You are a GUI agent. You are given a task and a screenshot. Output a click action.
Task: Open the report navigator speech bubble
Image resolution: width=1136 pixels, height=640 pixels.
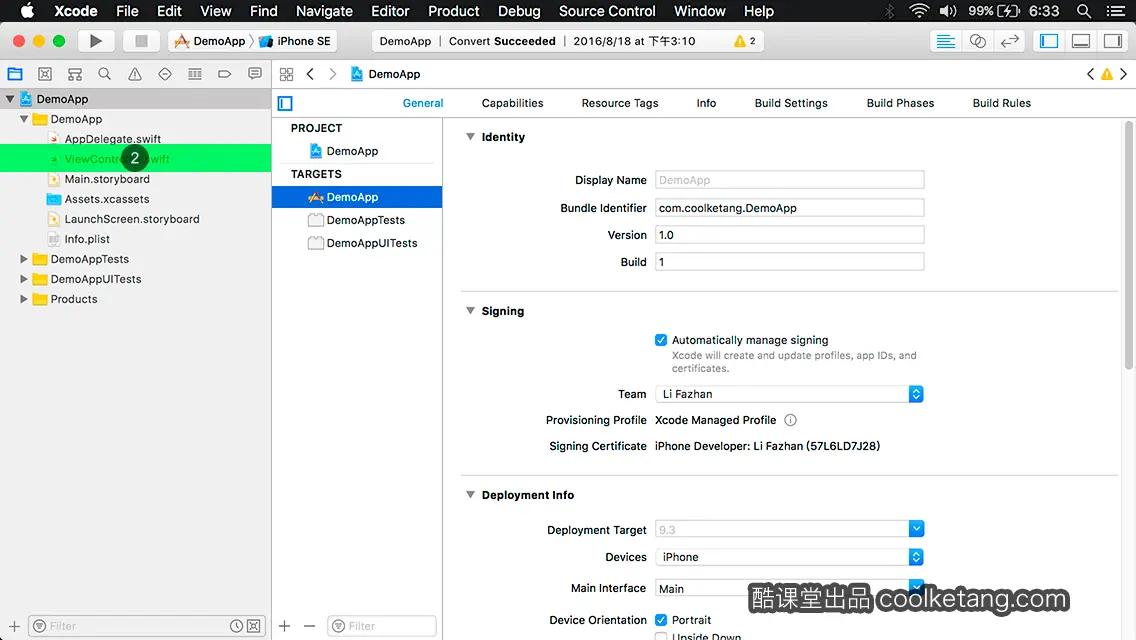254,74
